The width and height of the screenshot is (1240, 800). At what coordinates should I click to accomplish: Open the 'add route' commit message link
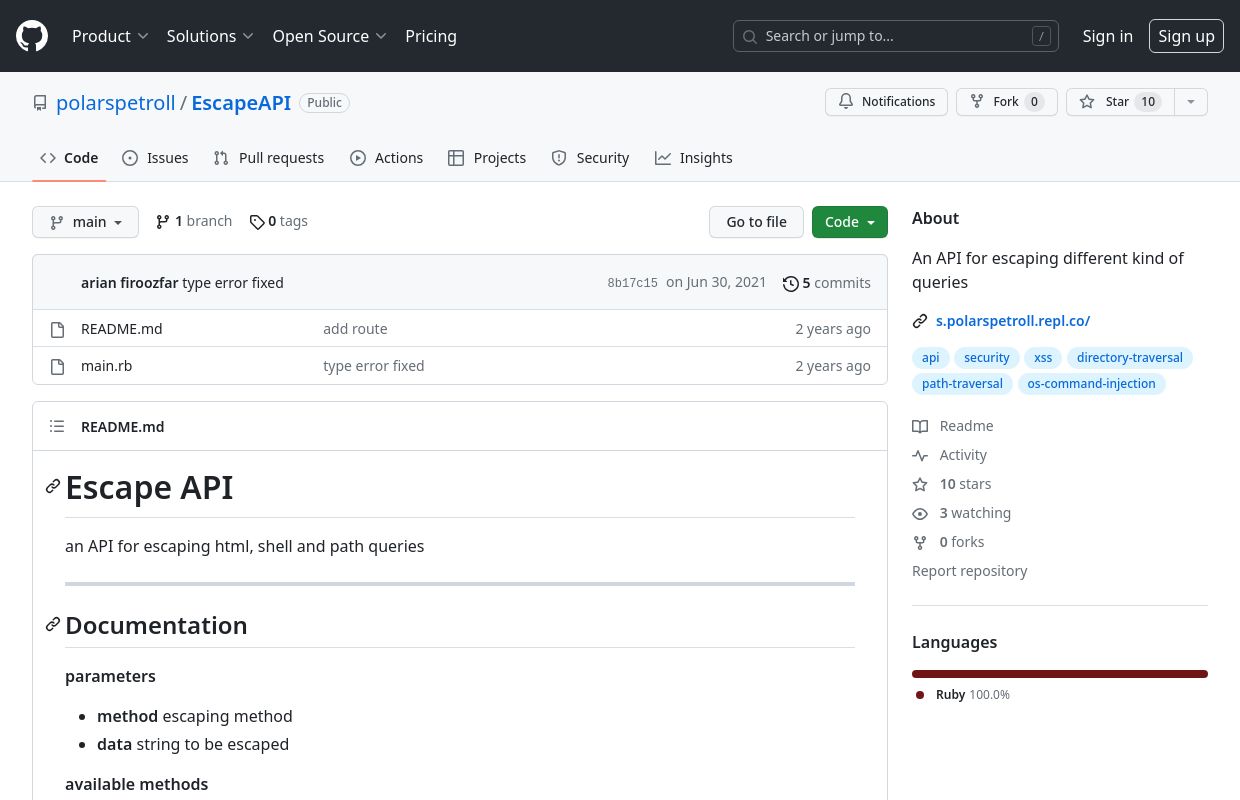click(355, 329)
